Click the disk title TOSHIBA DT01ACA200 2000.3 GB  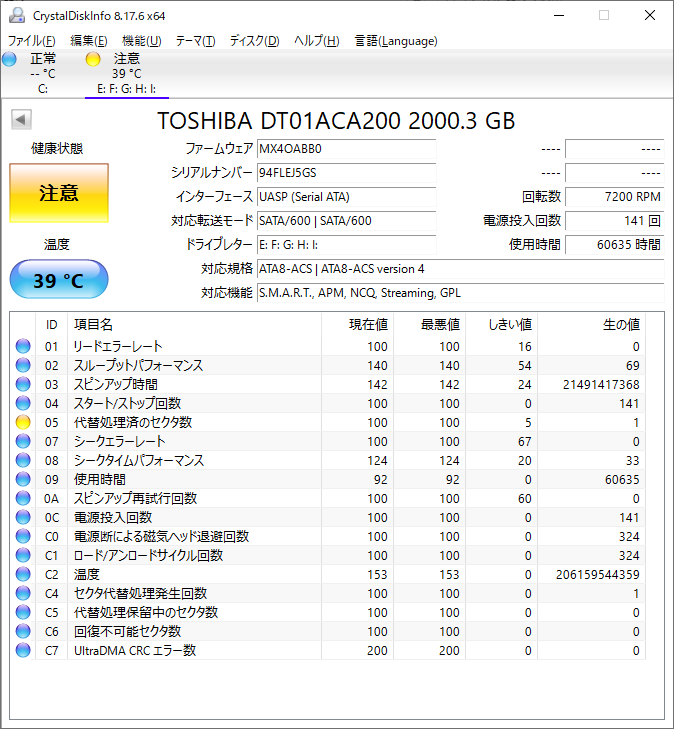tap(336, 120)
